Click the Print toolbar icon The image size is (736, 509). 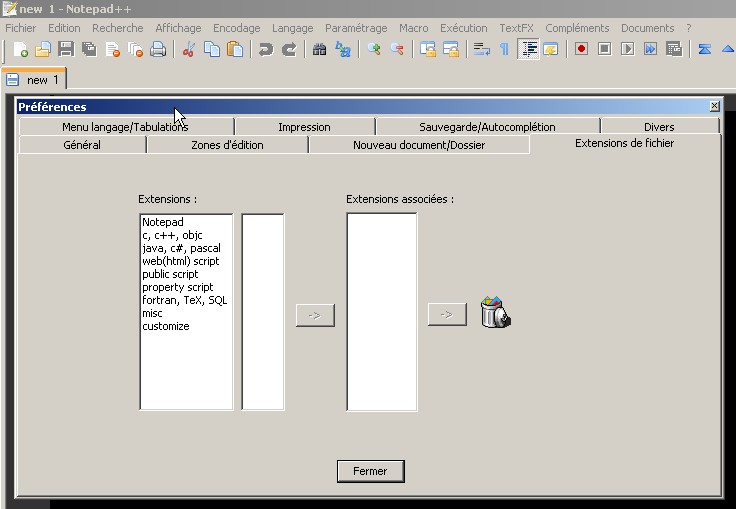point(158,49)
